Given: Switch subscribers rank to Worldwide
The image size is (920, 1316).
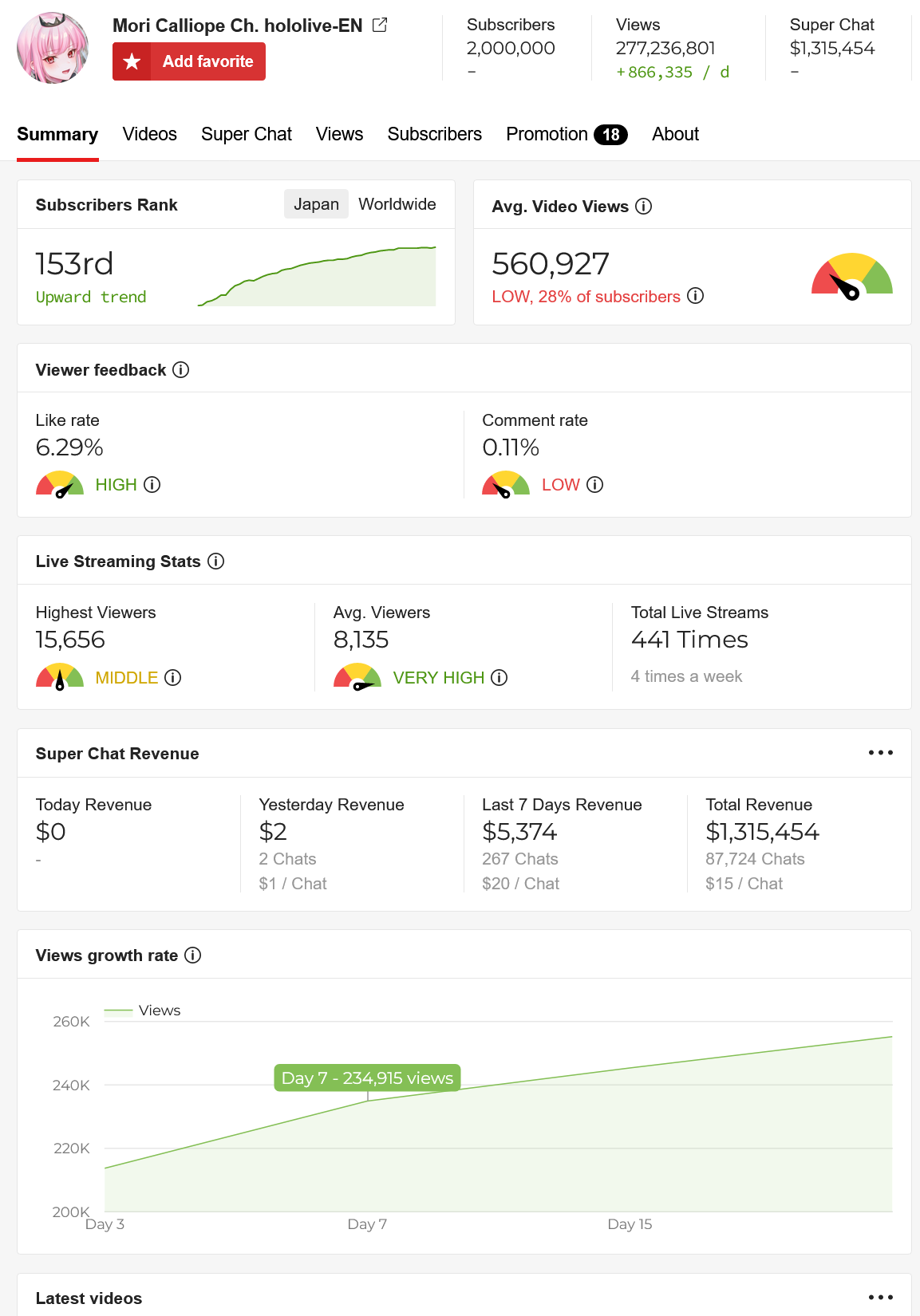Looking at the screenshot, I should coord(397,204).
